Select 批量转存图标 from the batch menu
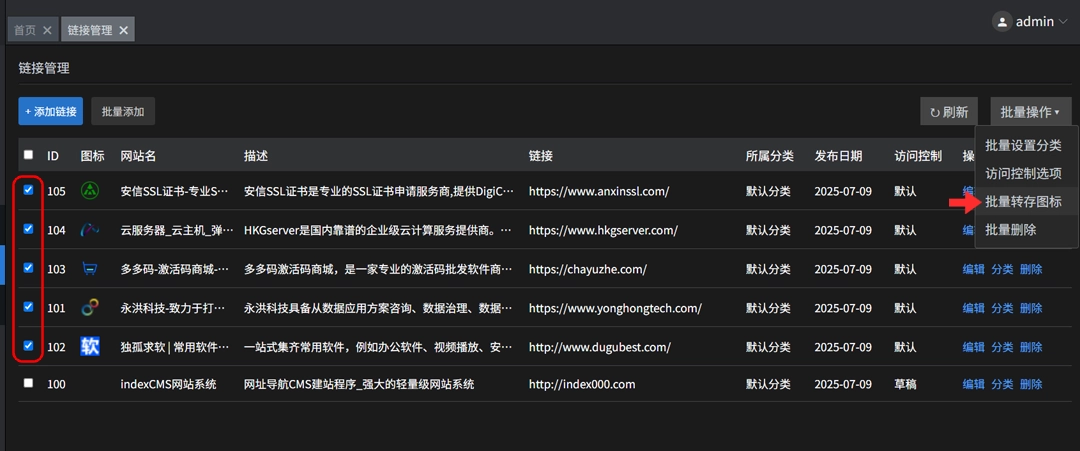 1023,202
